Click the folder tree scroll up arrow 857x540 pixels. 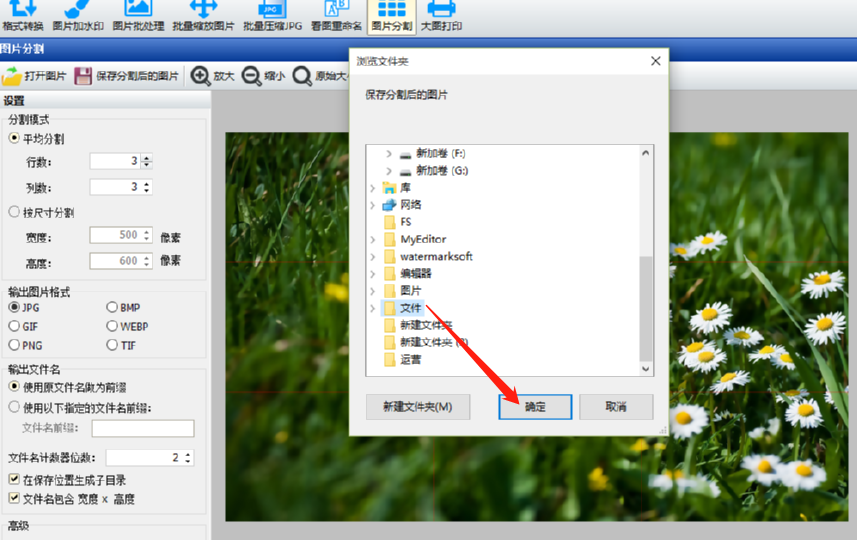645,153
